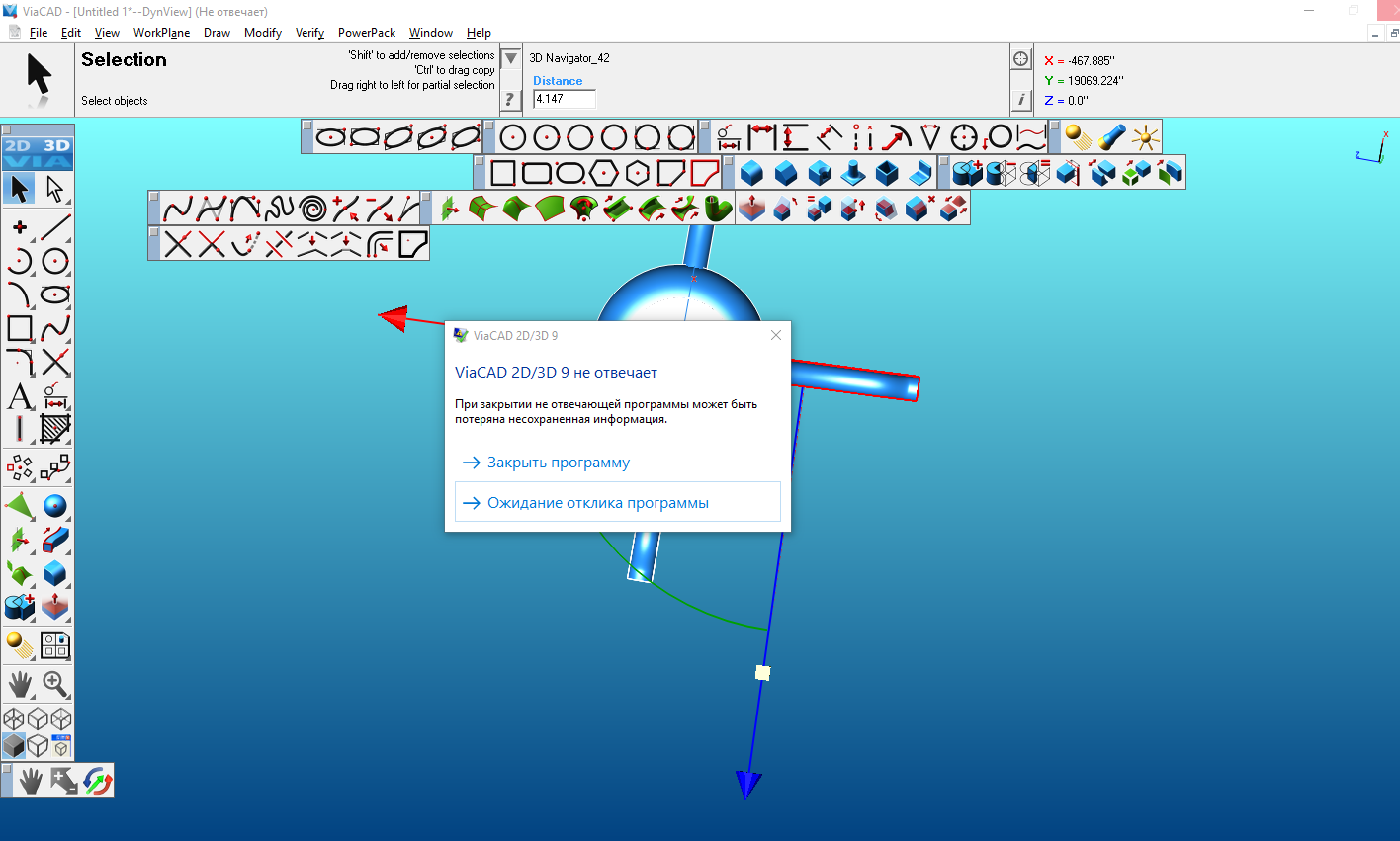Open the Verify menu
Image resolution: width=1400 pixels, height=841 pixels.
pyautogui.click(x=309, y=33)
